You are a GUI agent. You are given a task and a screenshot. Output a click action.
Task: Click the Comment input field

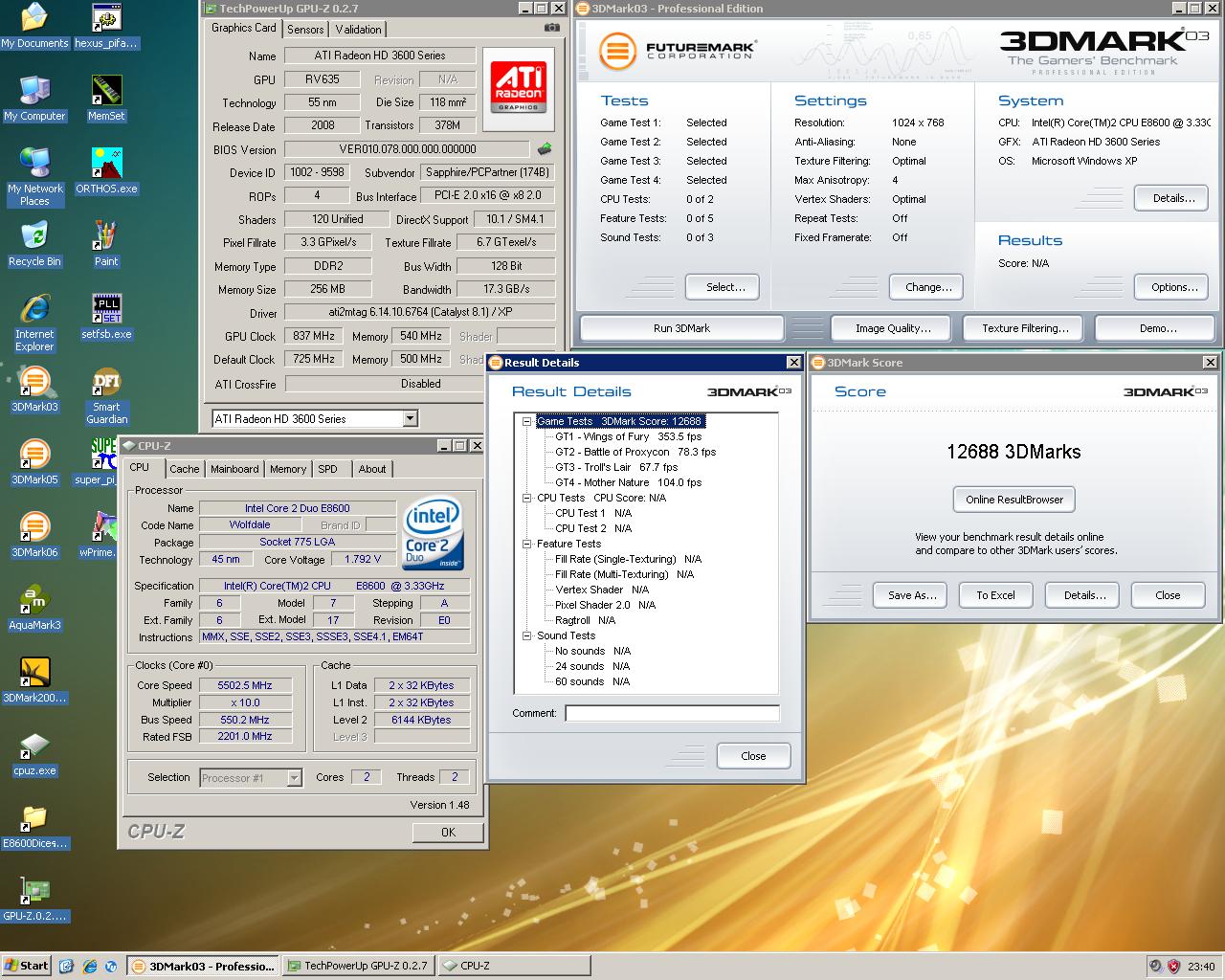coord(672,713)
